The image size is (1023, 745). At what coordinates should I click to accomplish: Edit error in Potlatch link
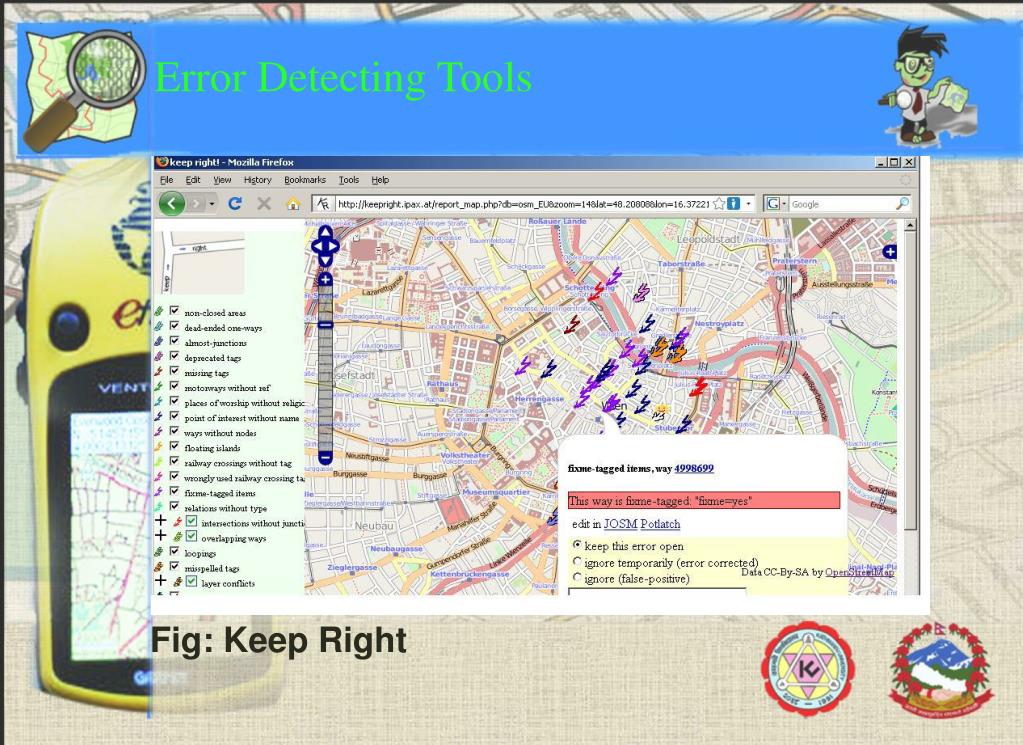coord(660,524)
